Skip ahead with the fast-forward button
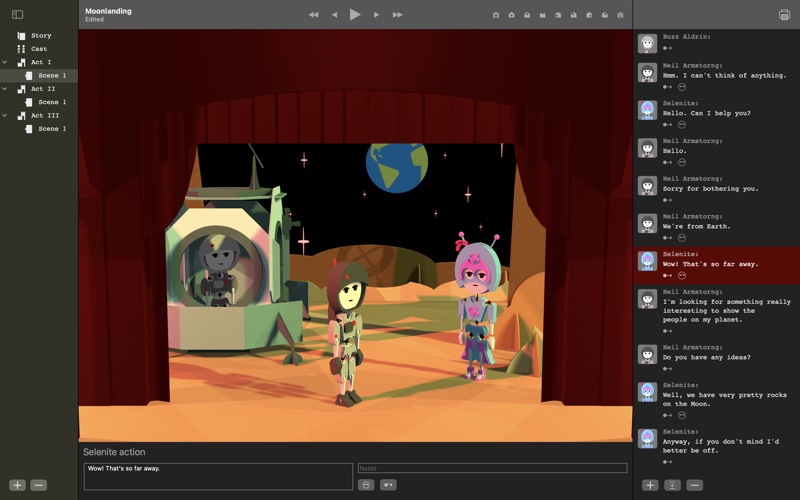800x500 pixels. point(397,15)
